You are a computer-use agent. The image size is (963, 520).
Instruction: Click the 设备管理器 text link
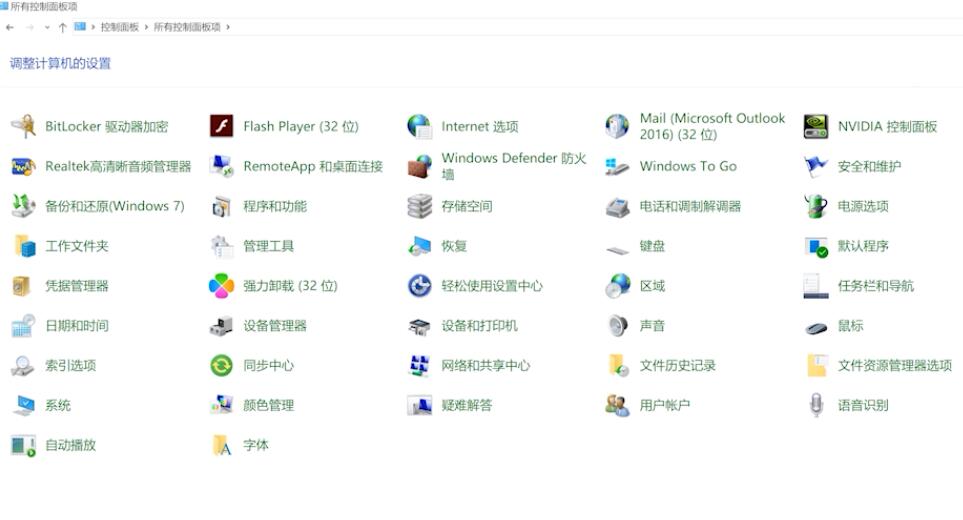coord(275,326)
